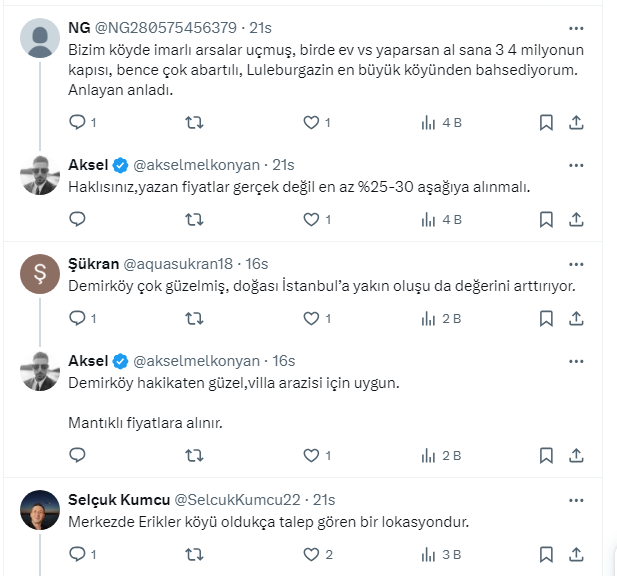
Task: Click NG's default avatar
Action: click(40, 38)
